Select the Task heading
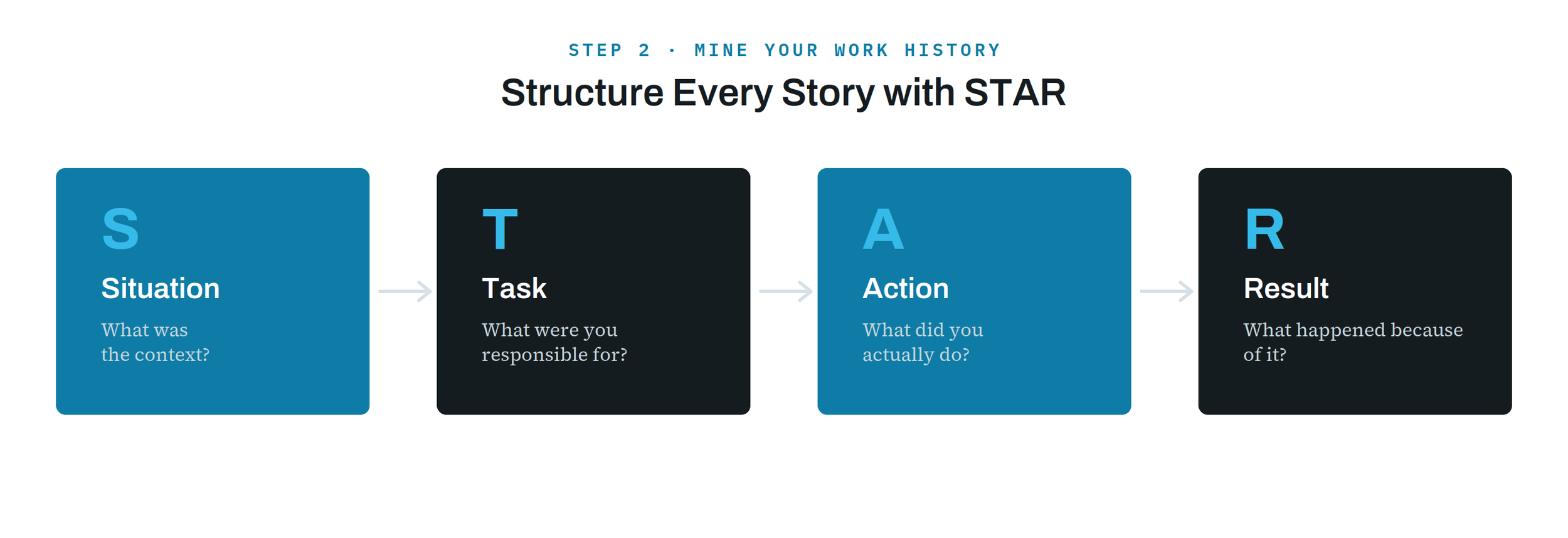The image size is (1568, 538). (x=514, y=289)
